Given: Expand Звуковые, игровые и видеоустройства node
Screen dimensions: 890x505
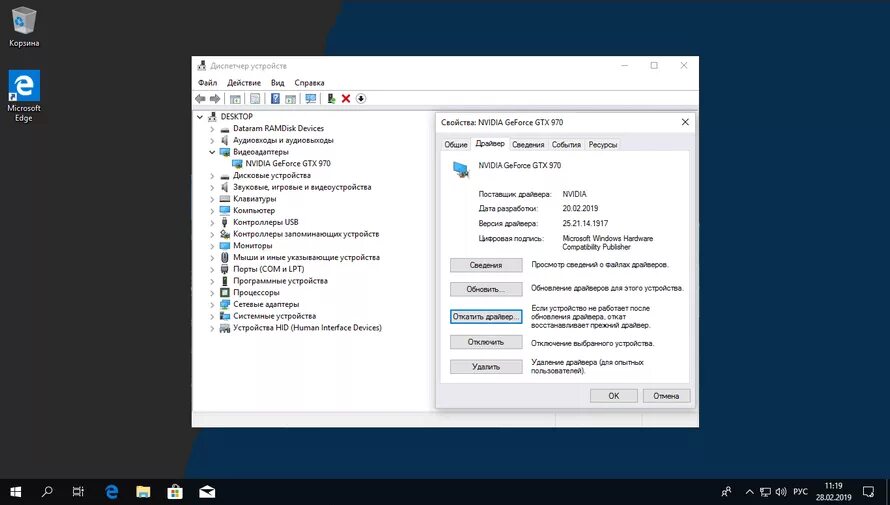Looking at the screenshot, I should click(x=212, y=187).
